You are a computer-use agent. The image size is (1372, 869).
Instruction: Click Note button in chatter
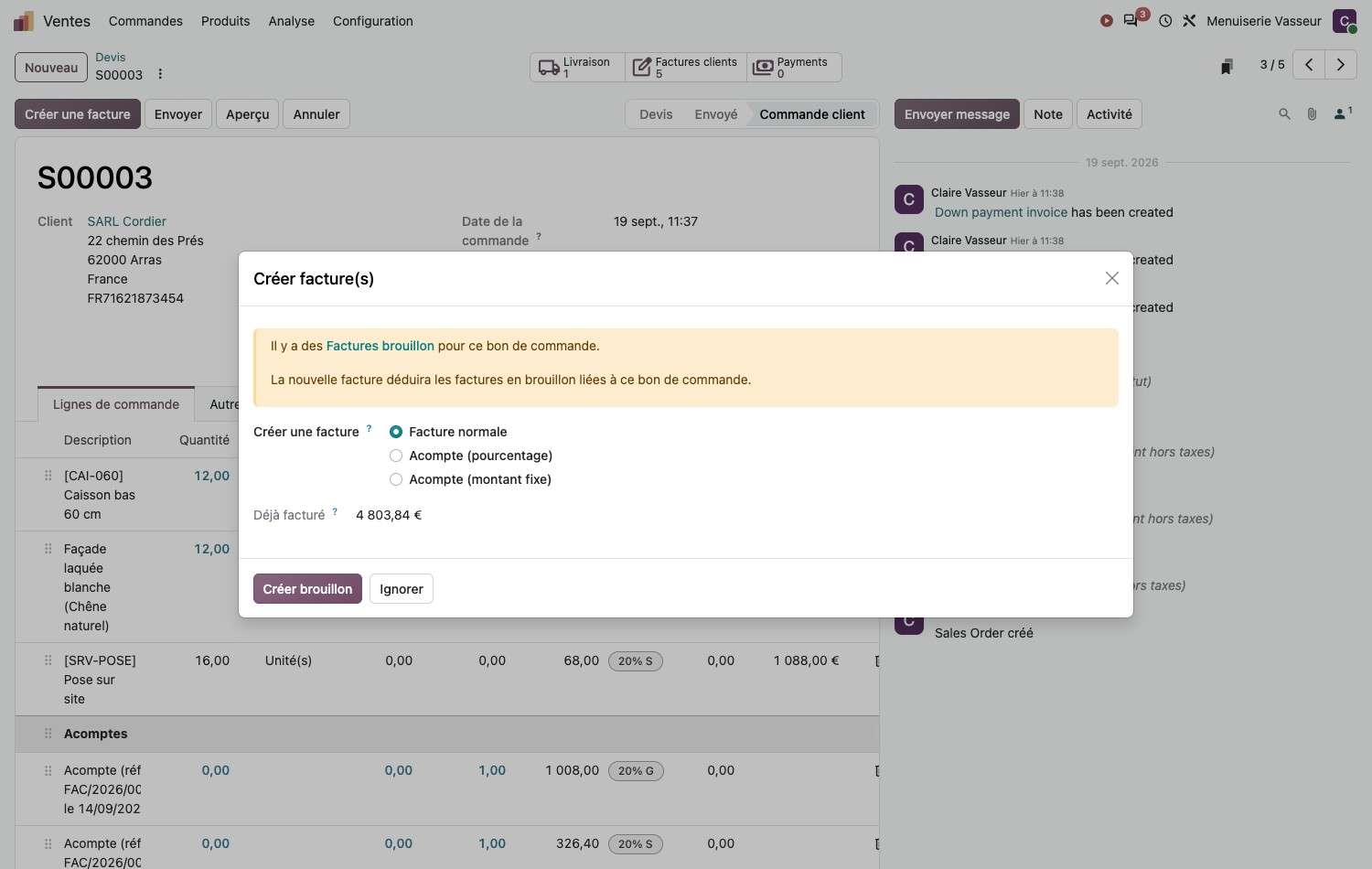tap(1048, 114)
